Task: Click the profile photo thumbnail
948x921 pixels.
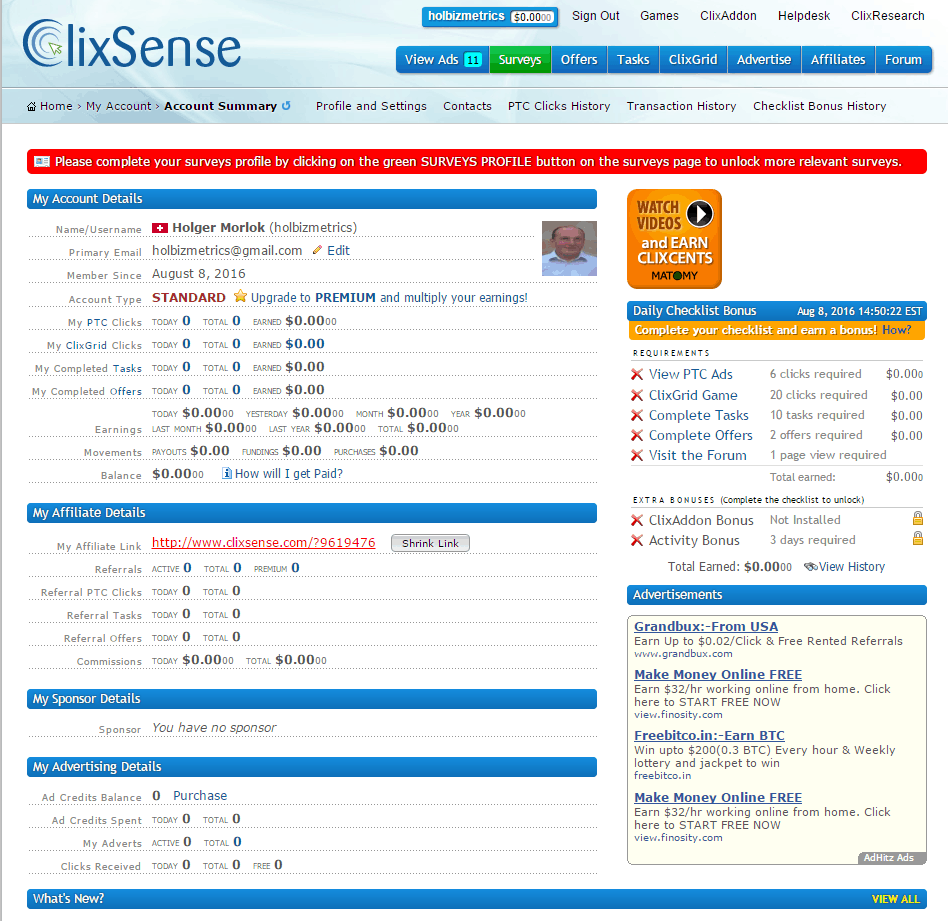Action: pyautogui.click(x=569, y=249)
